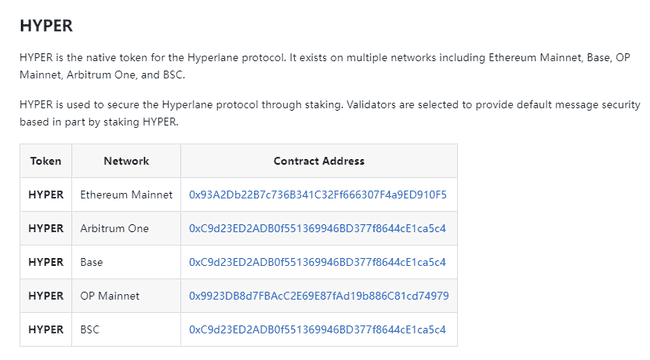Click HYPER token cell in Ethereum Mainnet row
The height and width of the screenshot is (360, 650).
tap(46, 195)
